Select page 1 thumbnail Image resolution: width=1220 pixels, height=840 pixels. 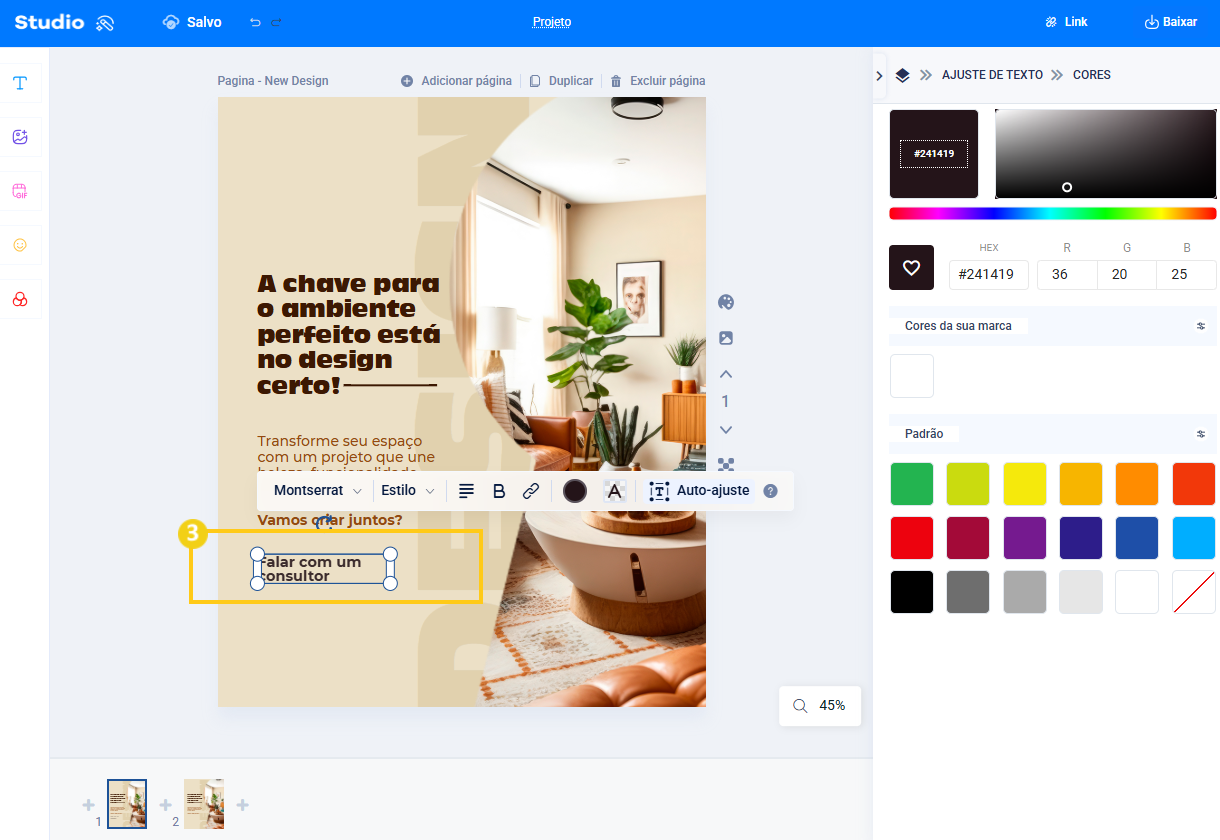point(127,804)
